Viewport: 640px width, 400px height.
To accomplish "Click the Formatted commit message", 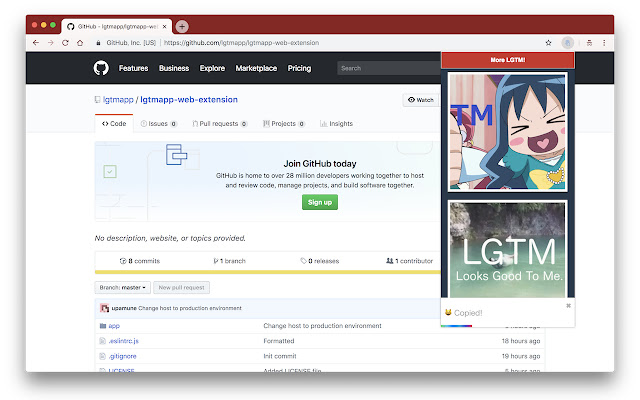I will tap(279, 341).
